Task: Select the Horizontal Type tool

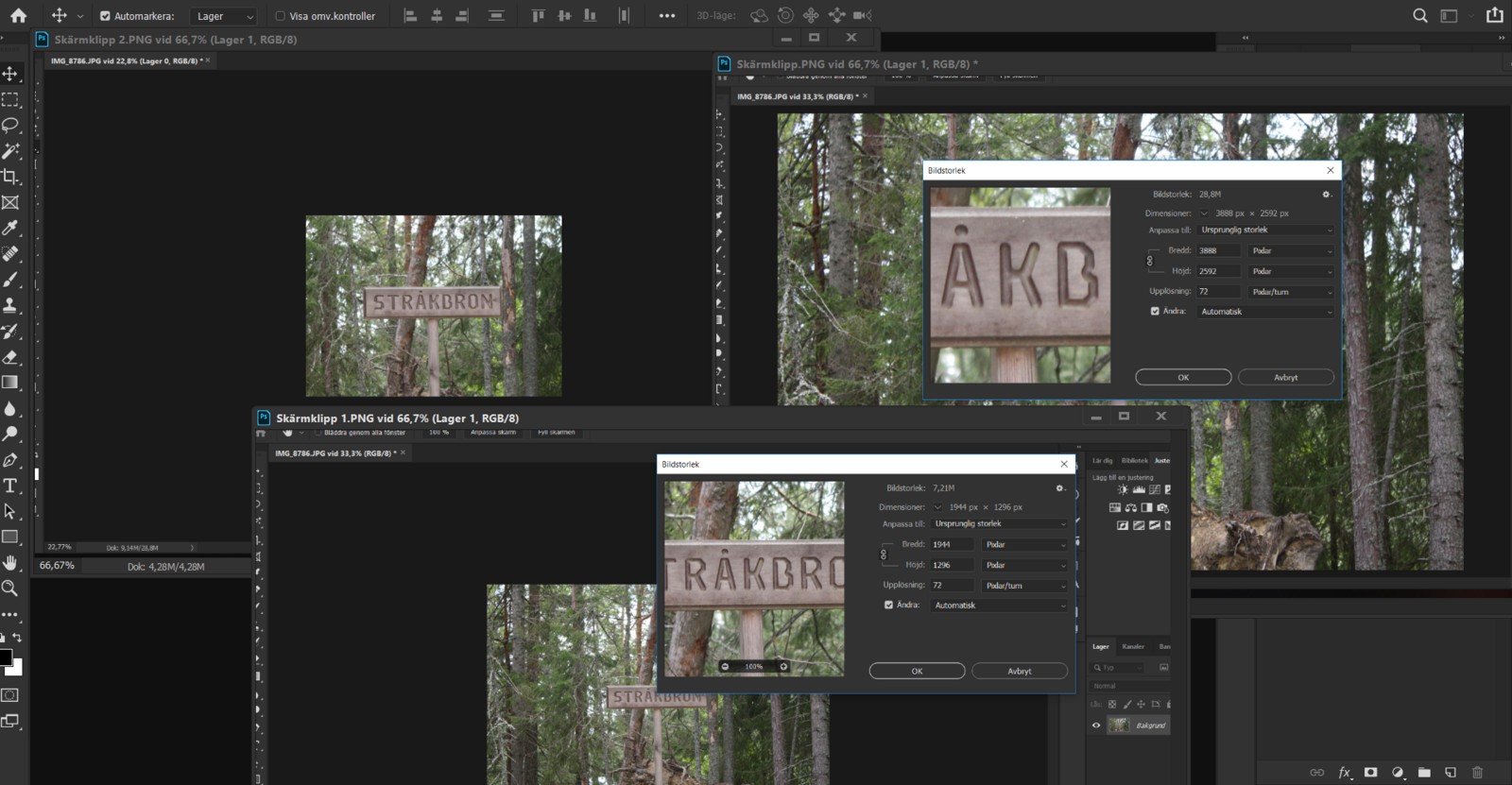Action: tap(10, 486)
